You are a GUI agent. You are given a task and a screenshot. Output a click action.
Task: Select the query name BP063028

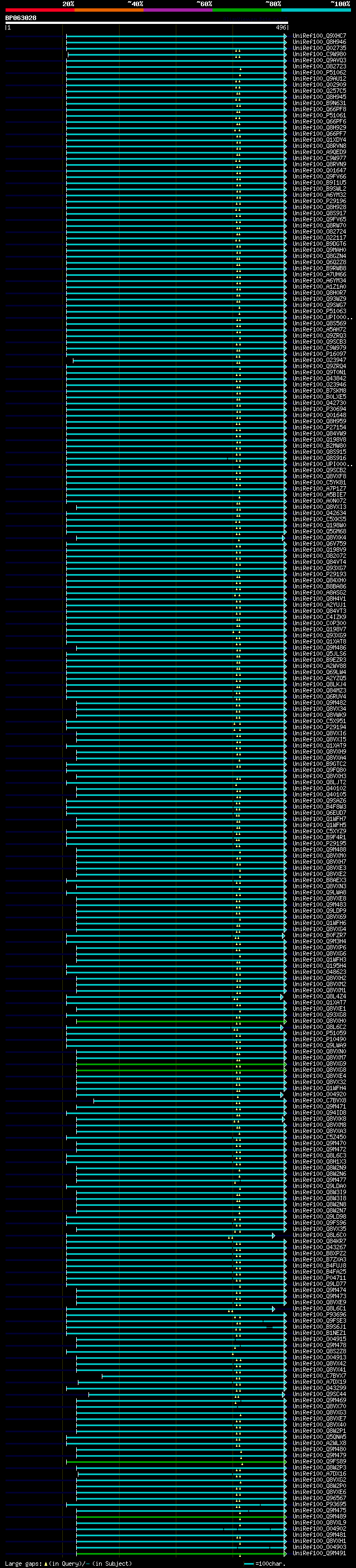coord(21,18)
